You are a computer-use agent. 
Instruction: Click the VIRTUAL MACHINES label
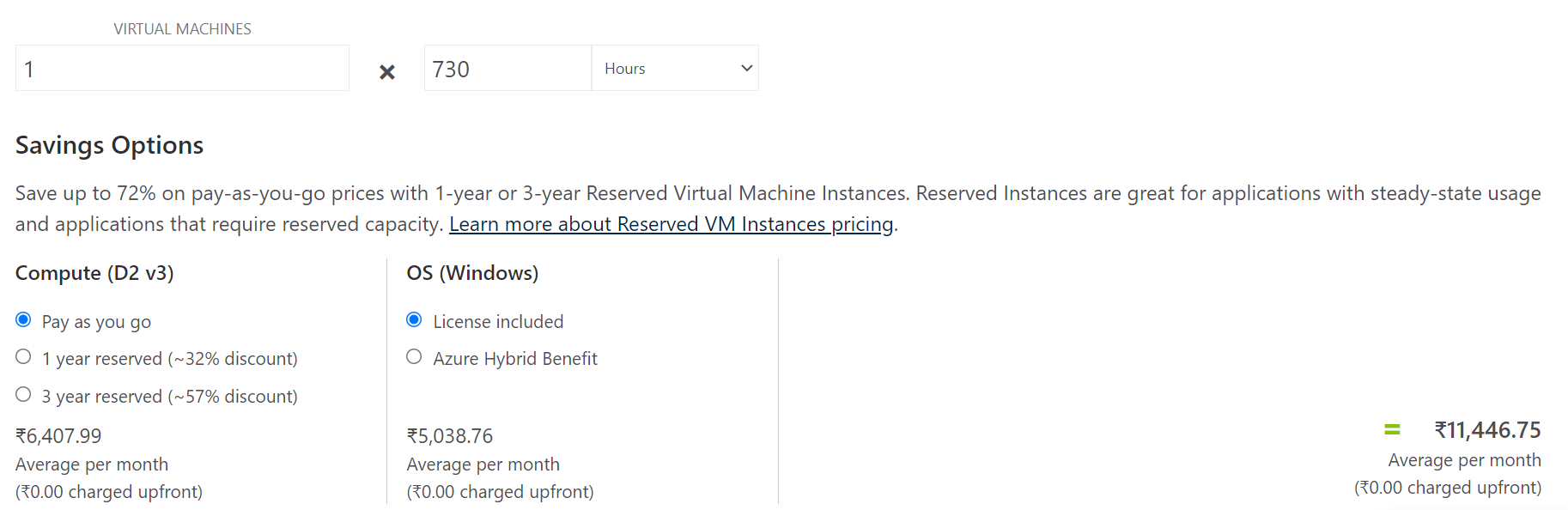point(182,29)
